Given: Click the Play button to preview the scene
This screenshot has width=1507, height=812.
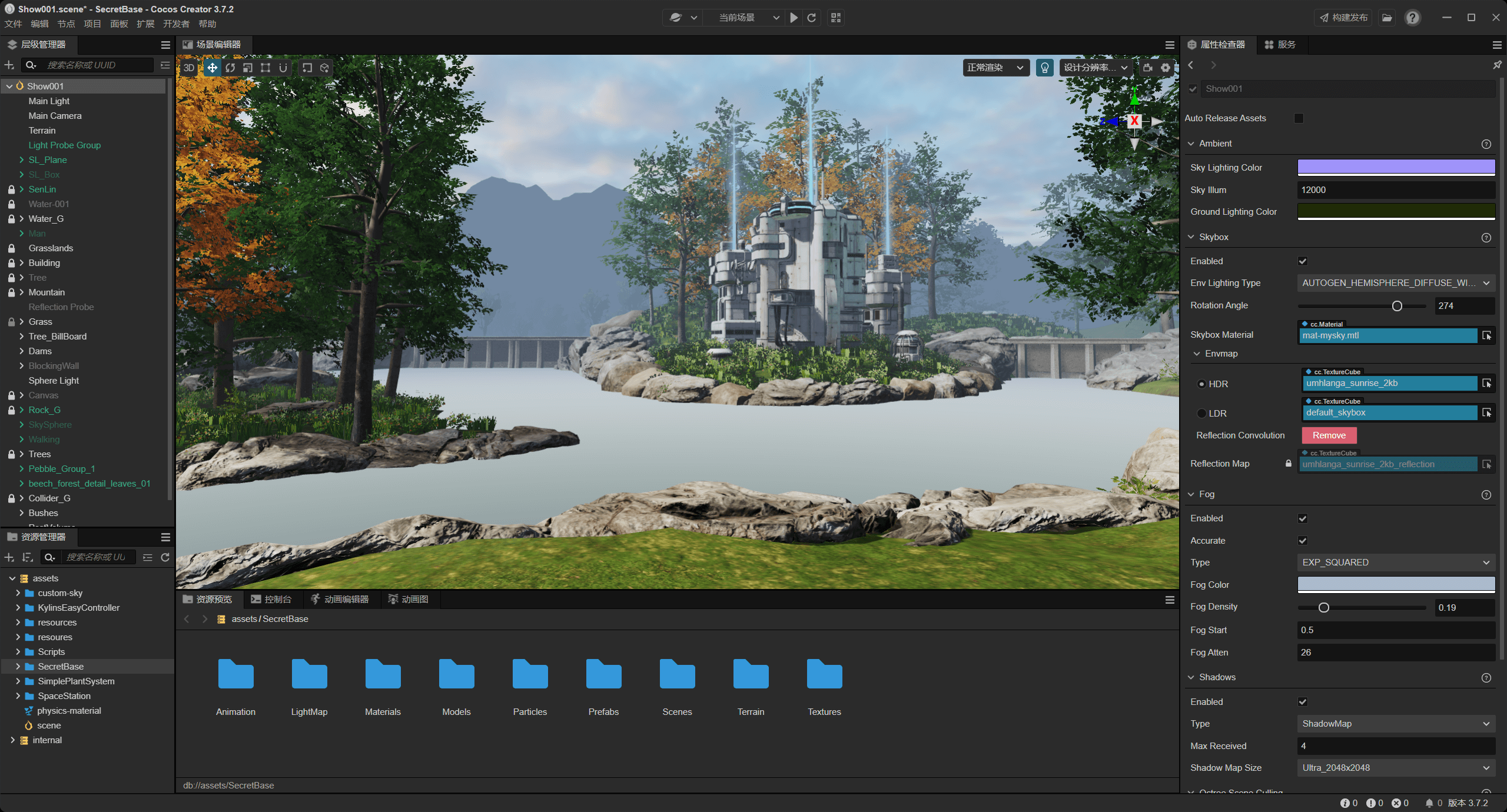Looking at the screenshot, I should point(794,18).
